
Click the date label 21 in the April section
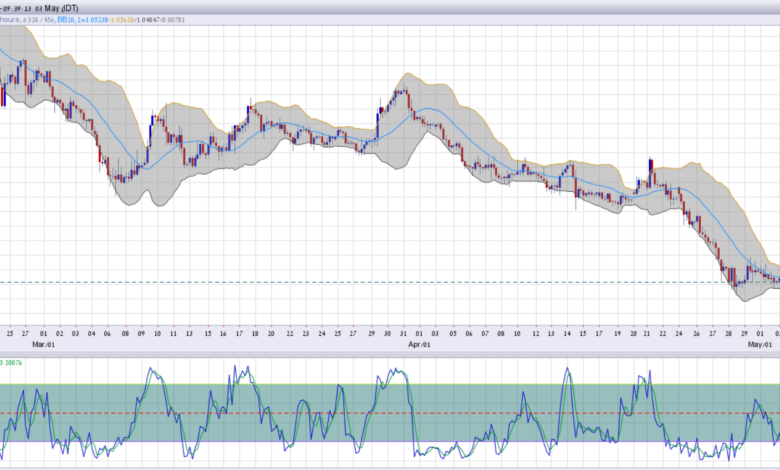(647, 334)
